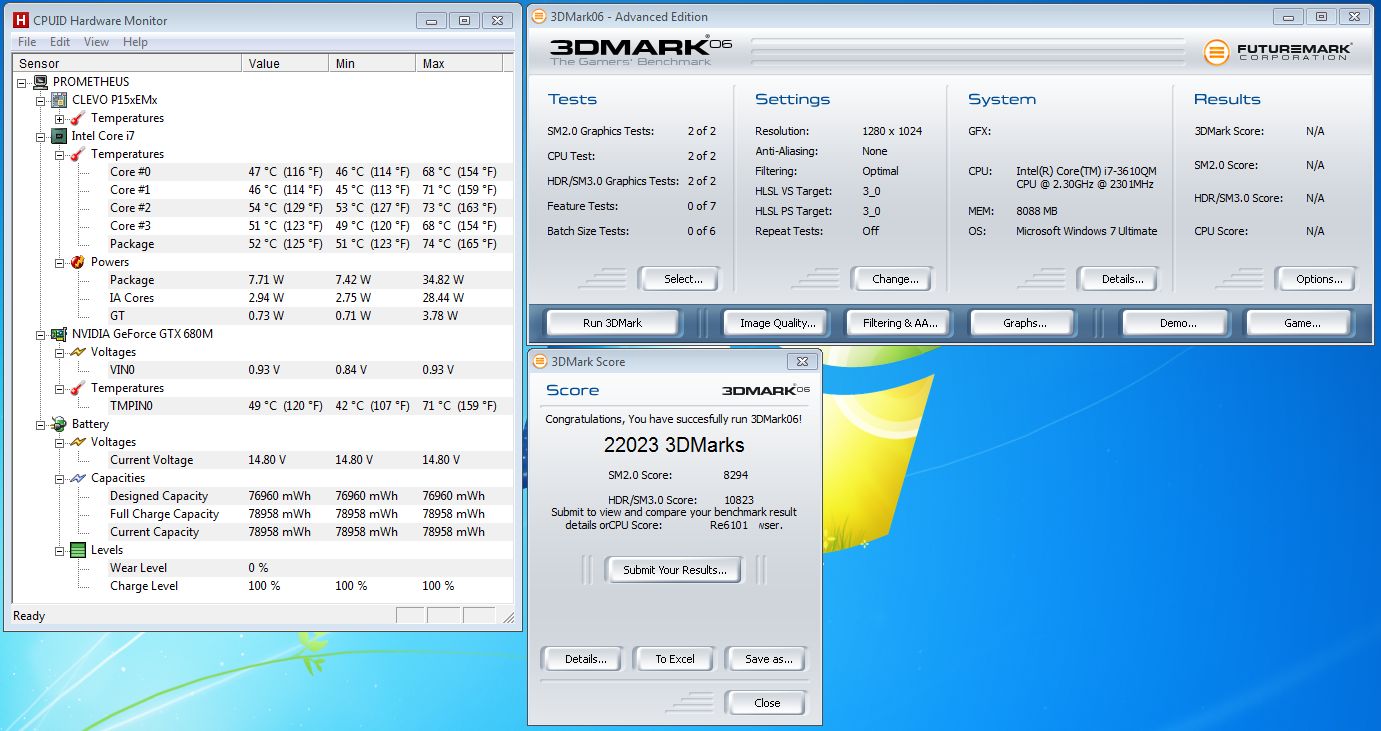The height and width of the screenshot is (731, 1381).
Task: Export score with To Excel button
Action: tap(675, 659)
